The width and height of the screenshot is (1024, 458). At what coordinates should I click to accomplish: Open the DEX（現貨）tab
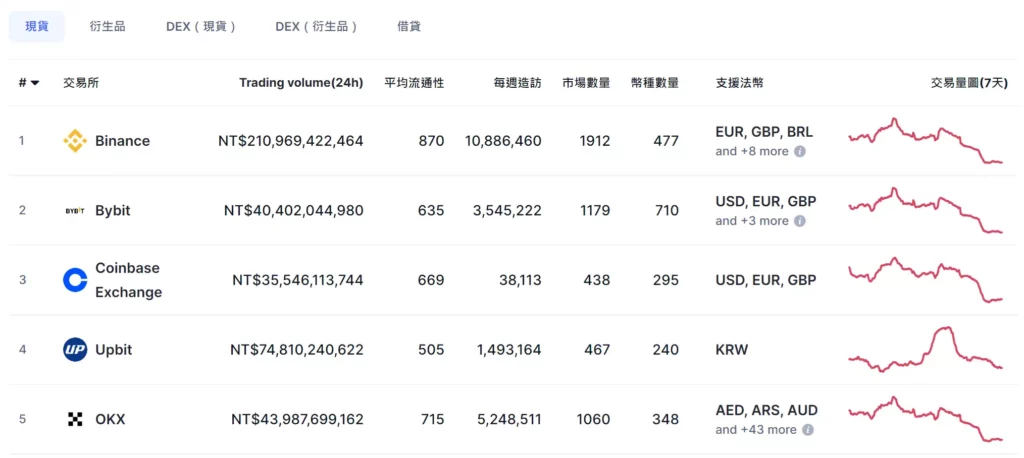click(x=200, y=27)
